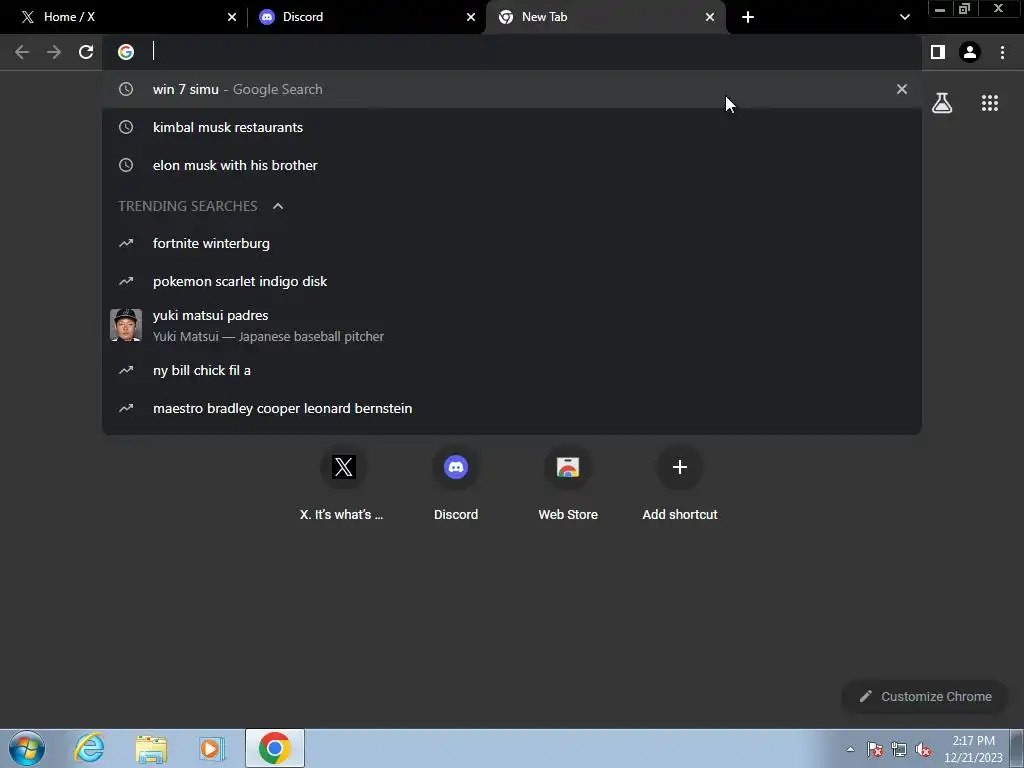
Task: Click the muted volume speaker icon
Action: (923, 749)
